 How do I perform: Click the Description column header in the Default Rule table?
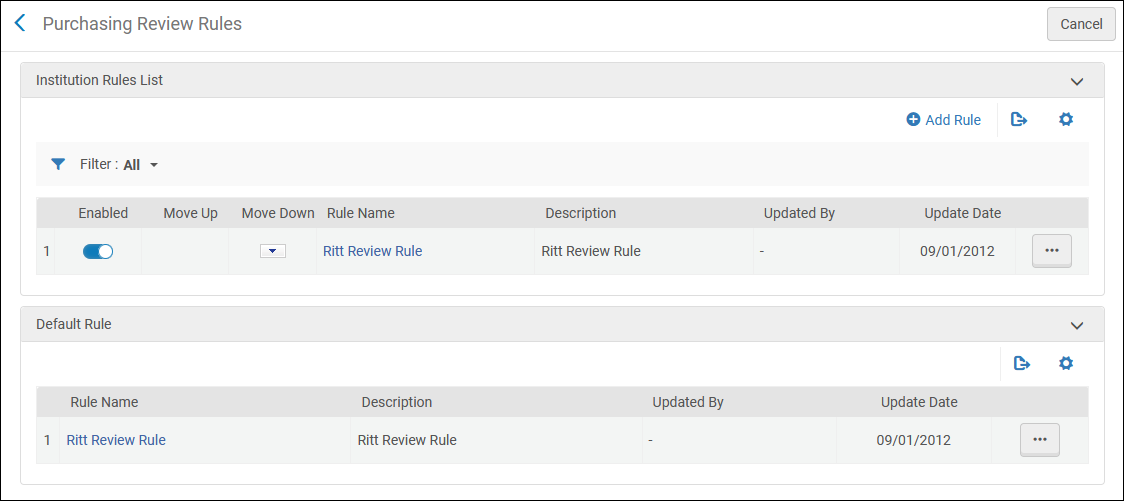[x=397, y=402]
